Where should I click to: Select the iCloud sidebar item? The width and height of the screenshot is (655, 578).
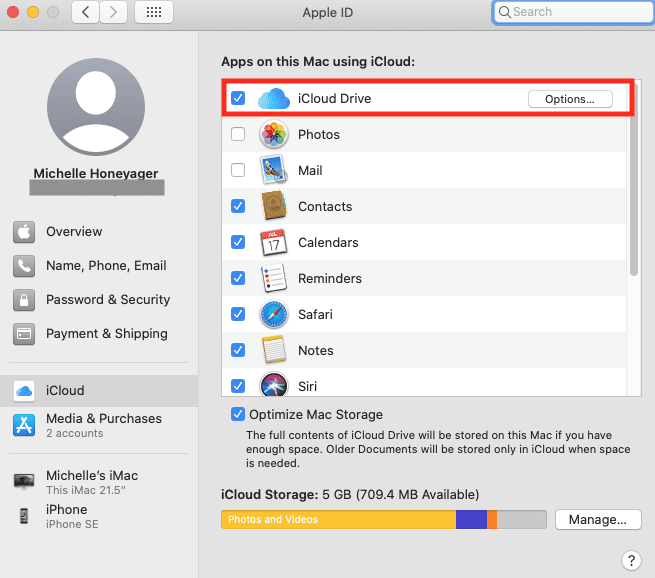(99, 391)
